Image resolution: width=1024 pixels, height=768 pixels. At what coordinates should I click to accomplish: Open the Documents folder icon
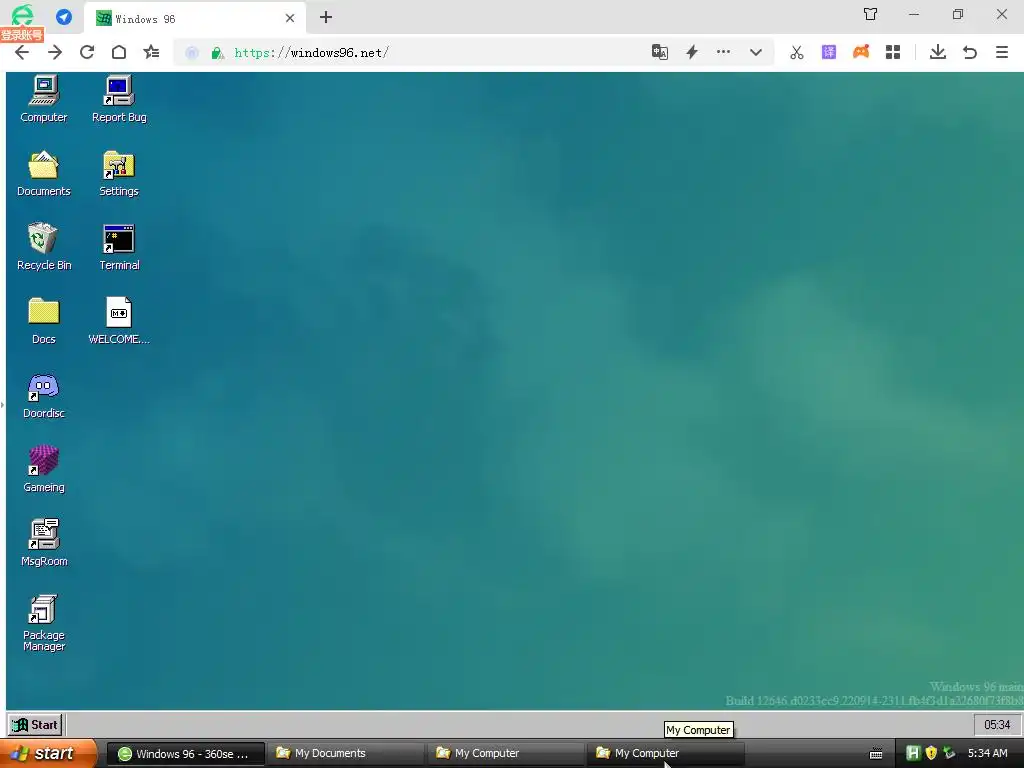pyautogui.click(x=44, y=173)
